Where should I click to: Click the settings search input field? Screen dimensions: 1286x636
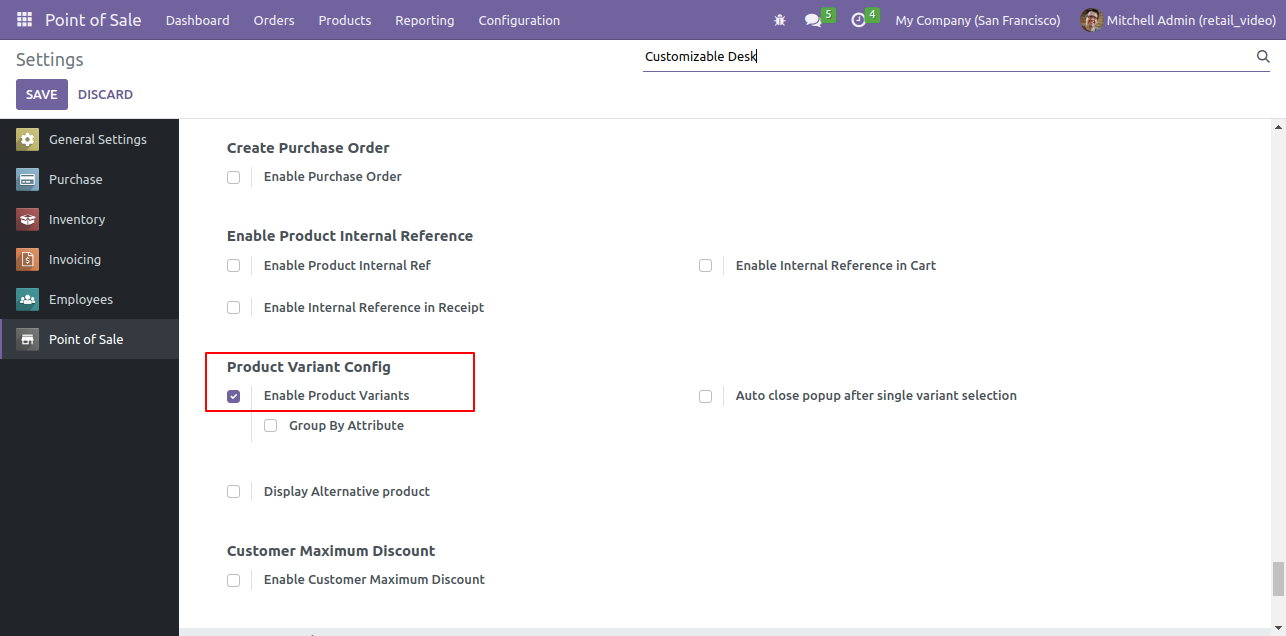[946, 57]
